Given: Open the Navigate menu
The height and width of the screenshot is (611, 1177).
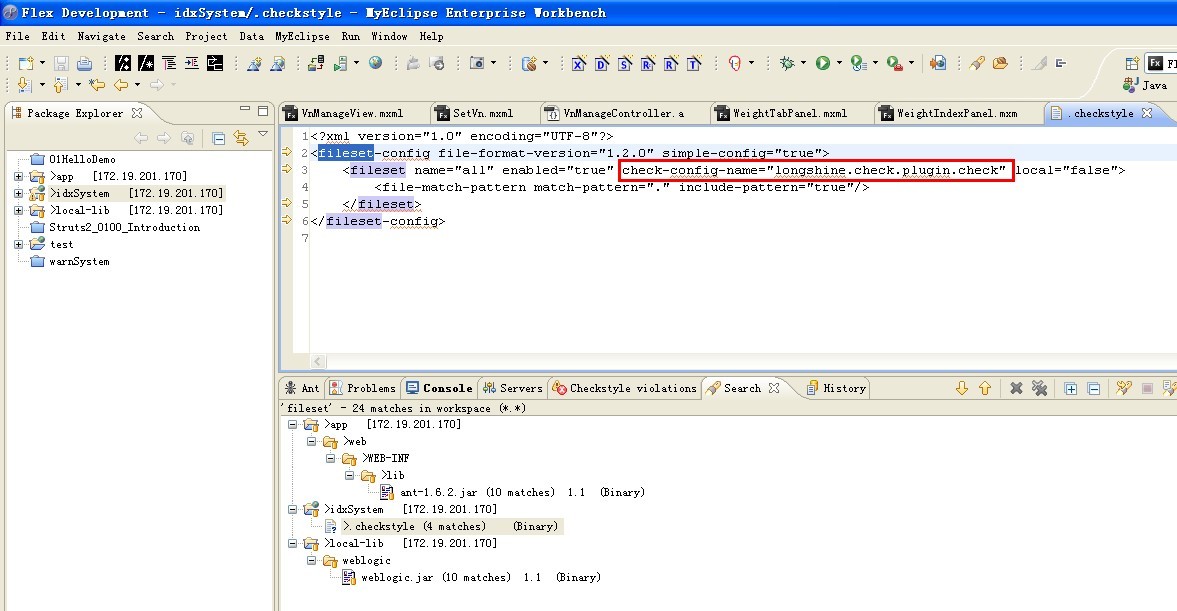Looking at the screenshot, I should click(101, 36).
